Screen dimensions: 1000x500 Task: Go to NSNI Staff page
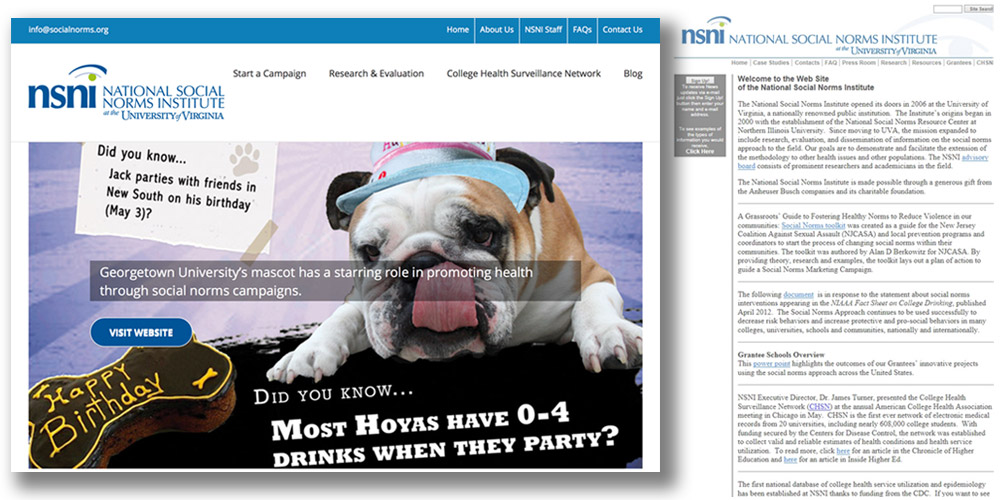pos(543,30)
